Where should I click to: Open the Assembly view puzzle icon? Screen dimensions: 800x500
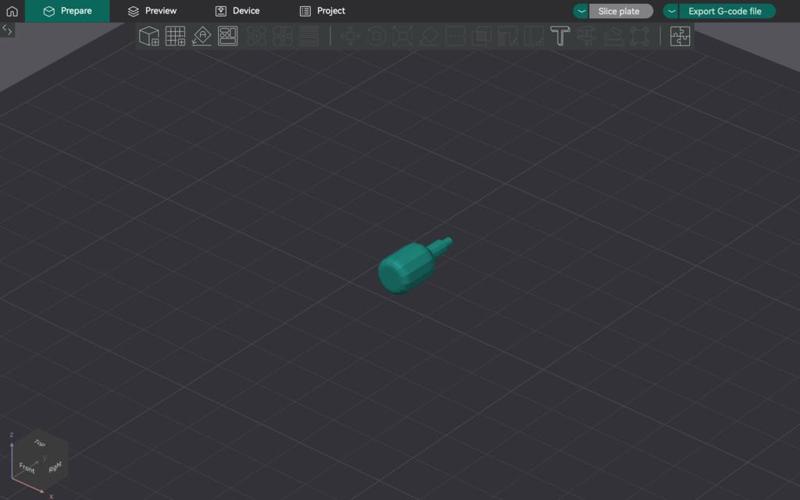(x=680, y=36)
